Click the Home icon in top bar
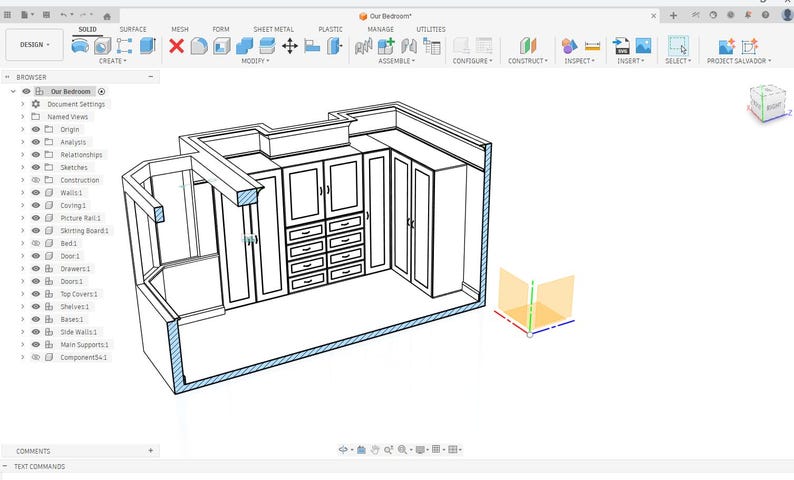794x480 pixels. [x=107, y=16]
